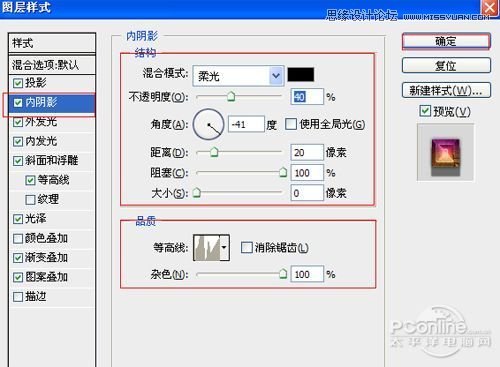Click the 不透明度 value field showing 40
Screen dimensions: 500x367
(307, 97)
